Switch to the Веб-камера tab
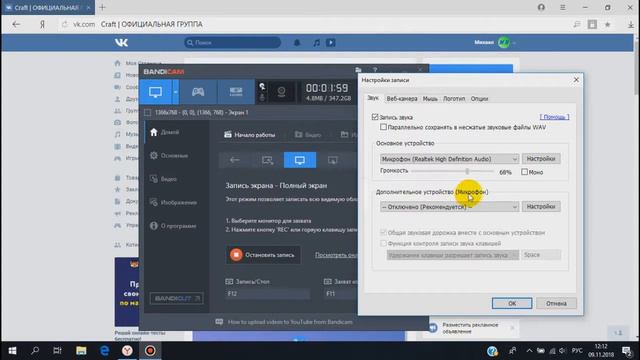Image resolution: width=640 pixels, height=360 pixels. 402,99
